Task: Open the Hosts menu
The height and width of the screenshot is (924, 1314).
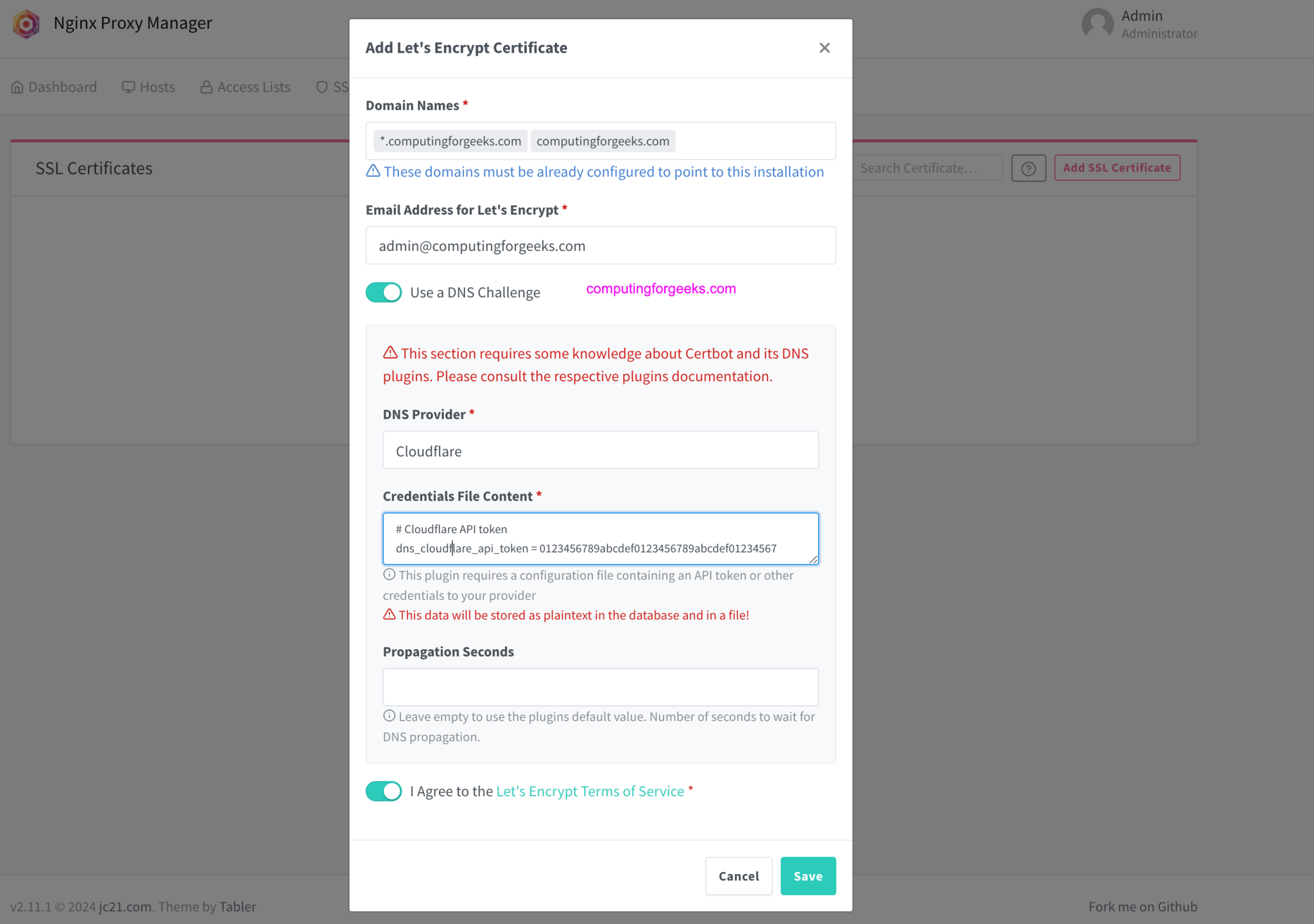Action: tap(149, 87)
